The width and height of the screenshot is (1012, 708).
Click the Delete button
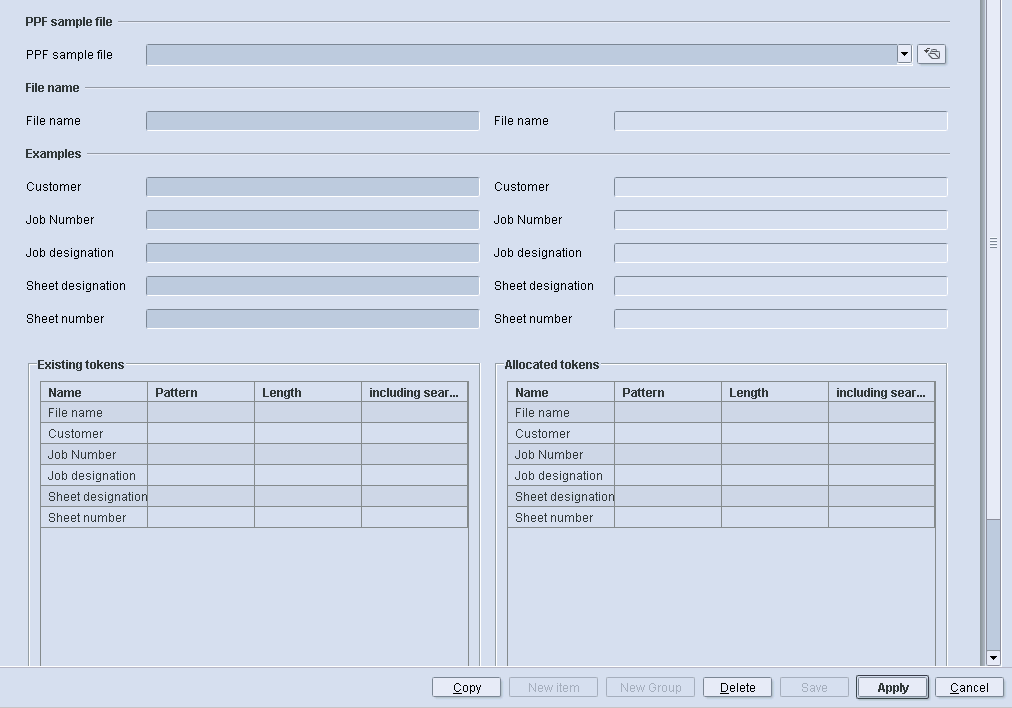[x=737, y=687]
